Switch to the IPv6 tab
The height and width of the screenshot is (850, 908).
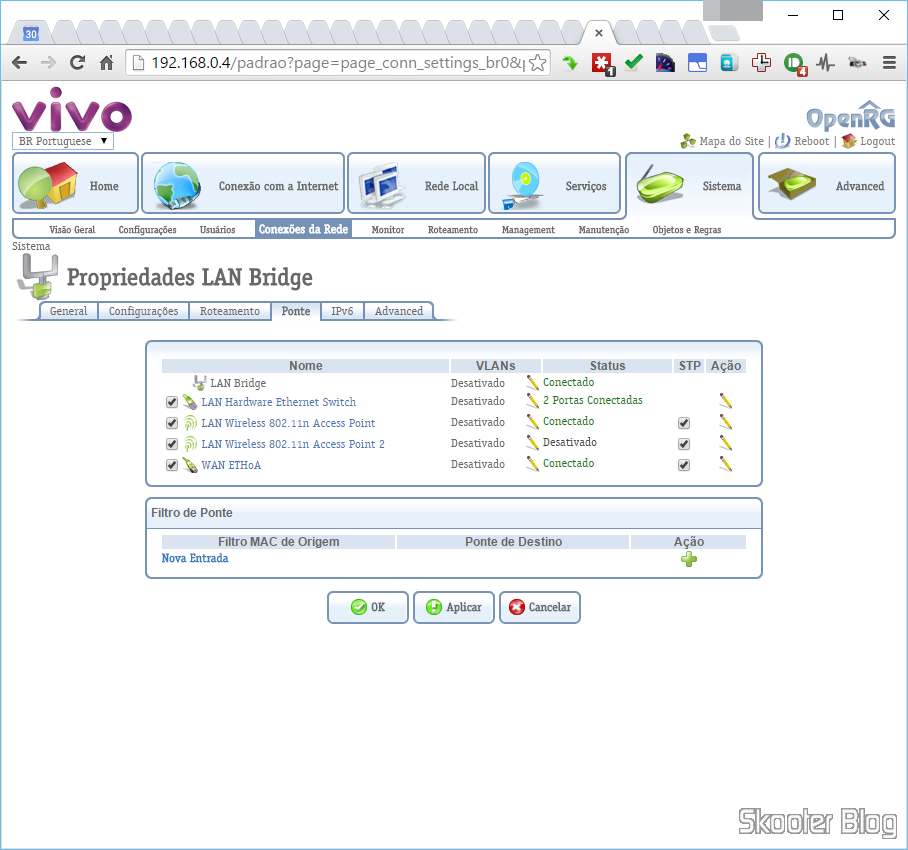point(342,311)
